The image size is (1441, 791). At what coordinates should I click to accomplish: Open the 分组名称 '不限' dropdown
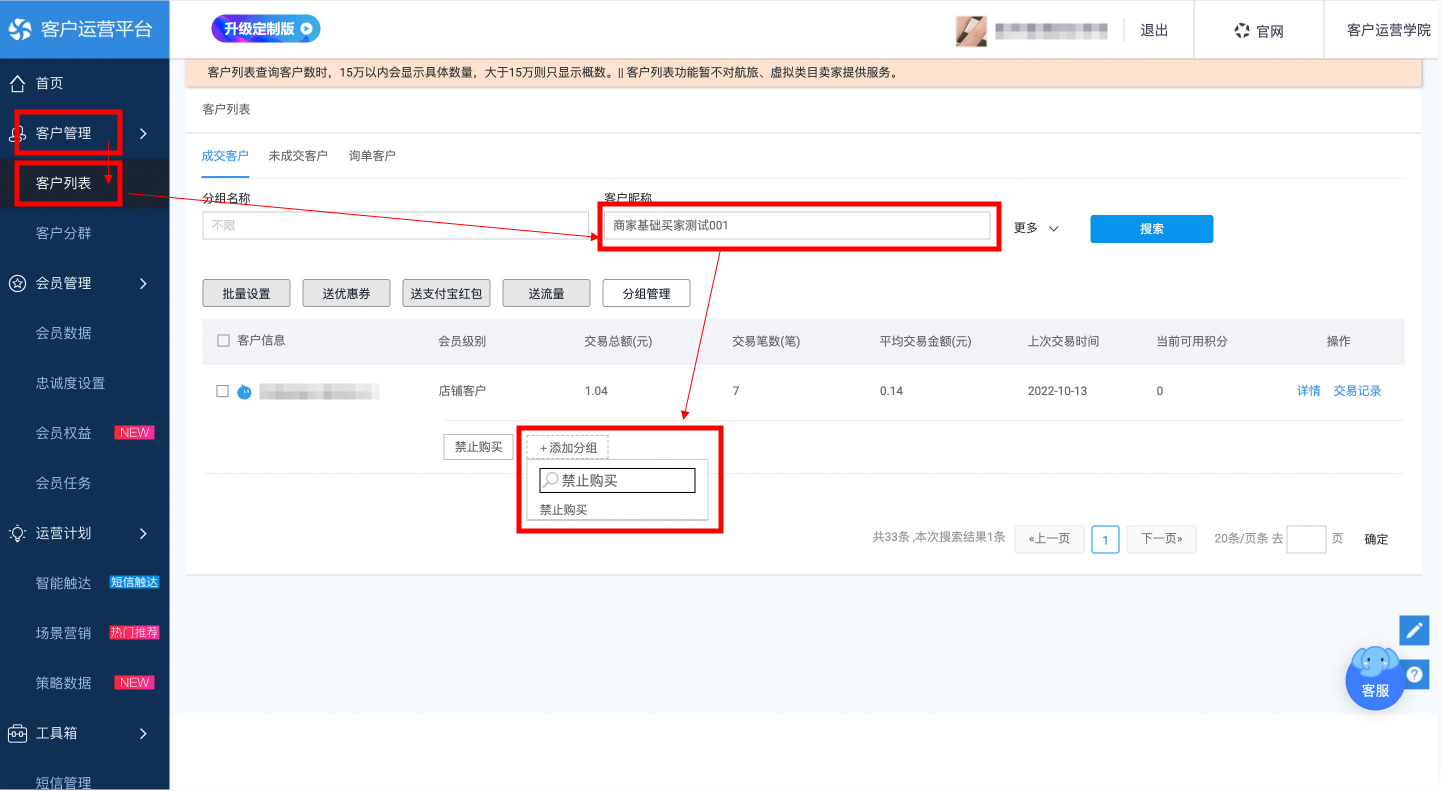tap(394, 225)
